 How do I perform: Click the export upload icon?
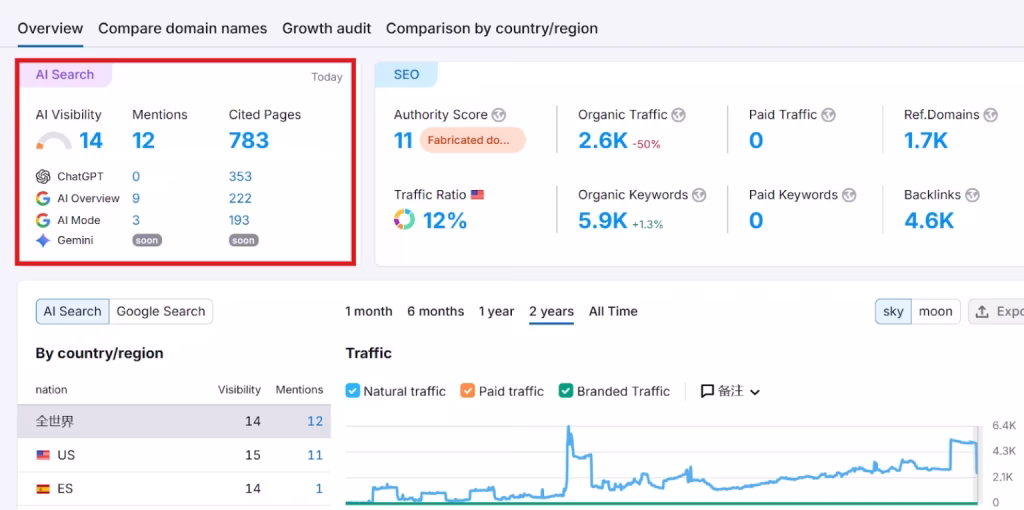(982, 312)
